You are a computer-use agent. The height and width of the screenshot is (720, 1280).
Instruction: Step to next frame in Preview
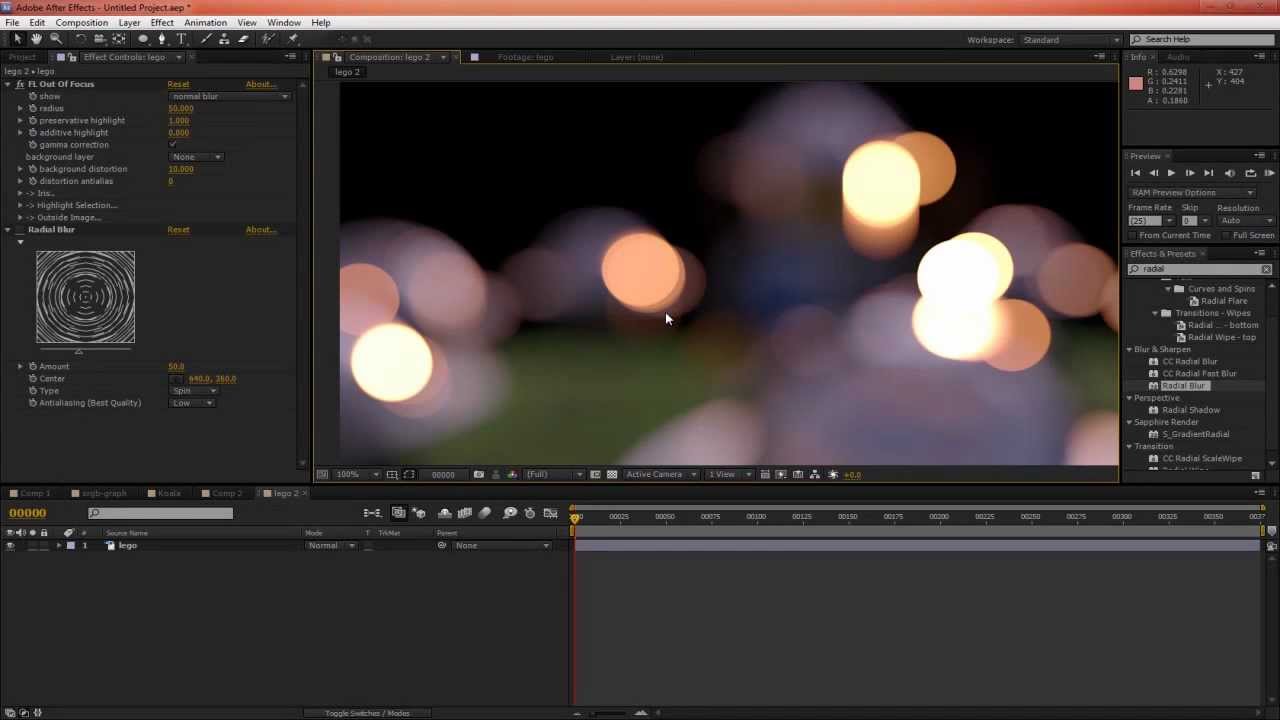coord(1189,173)
